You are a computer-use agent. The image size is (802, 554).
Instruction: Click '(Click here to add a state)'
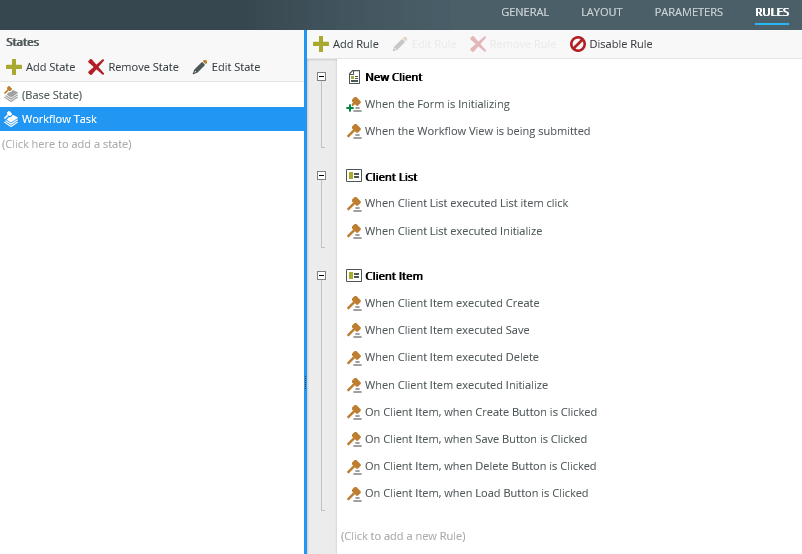[67, 144]
